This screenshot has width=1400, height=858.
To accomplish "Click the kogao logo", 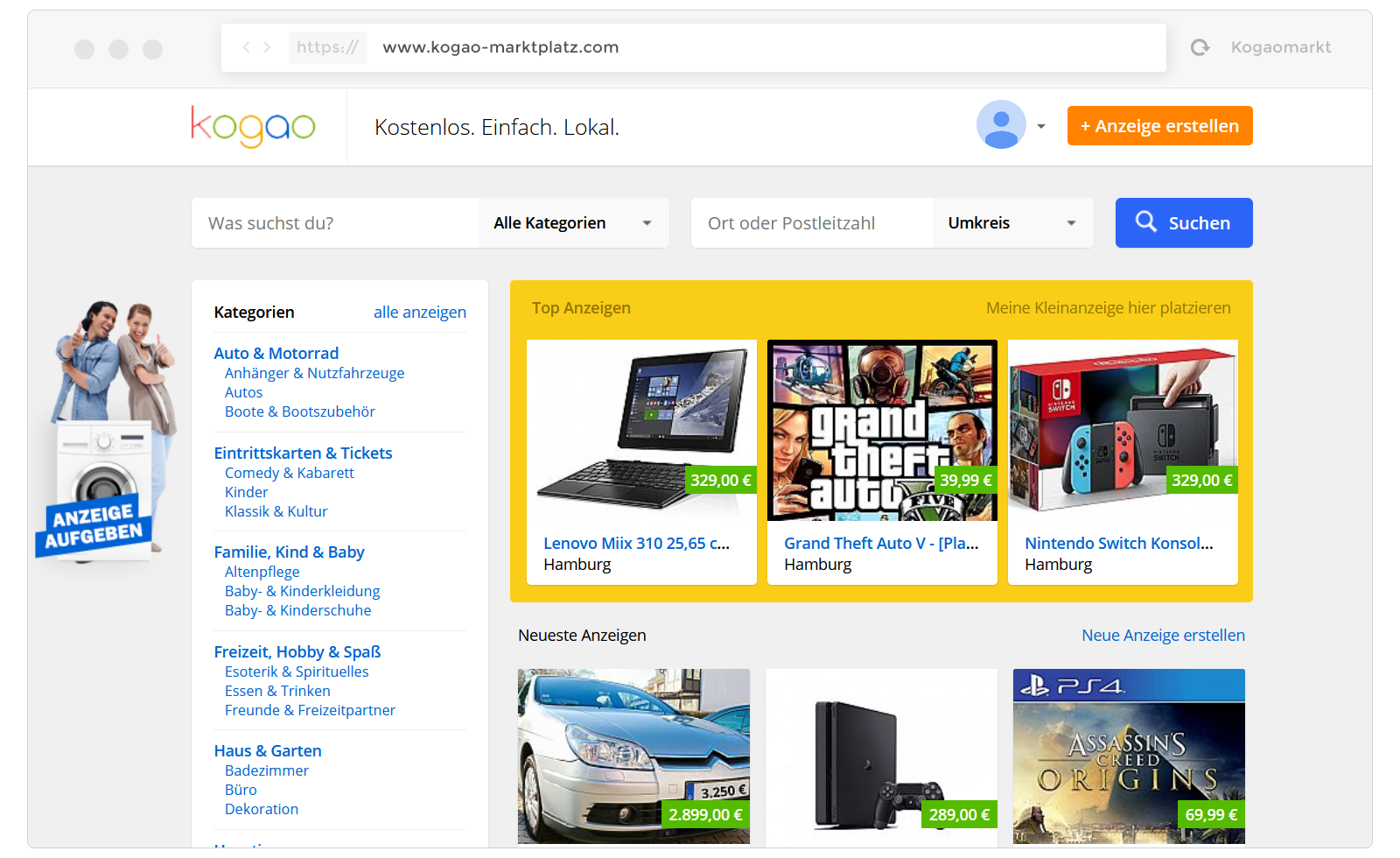I will [253, 127].
